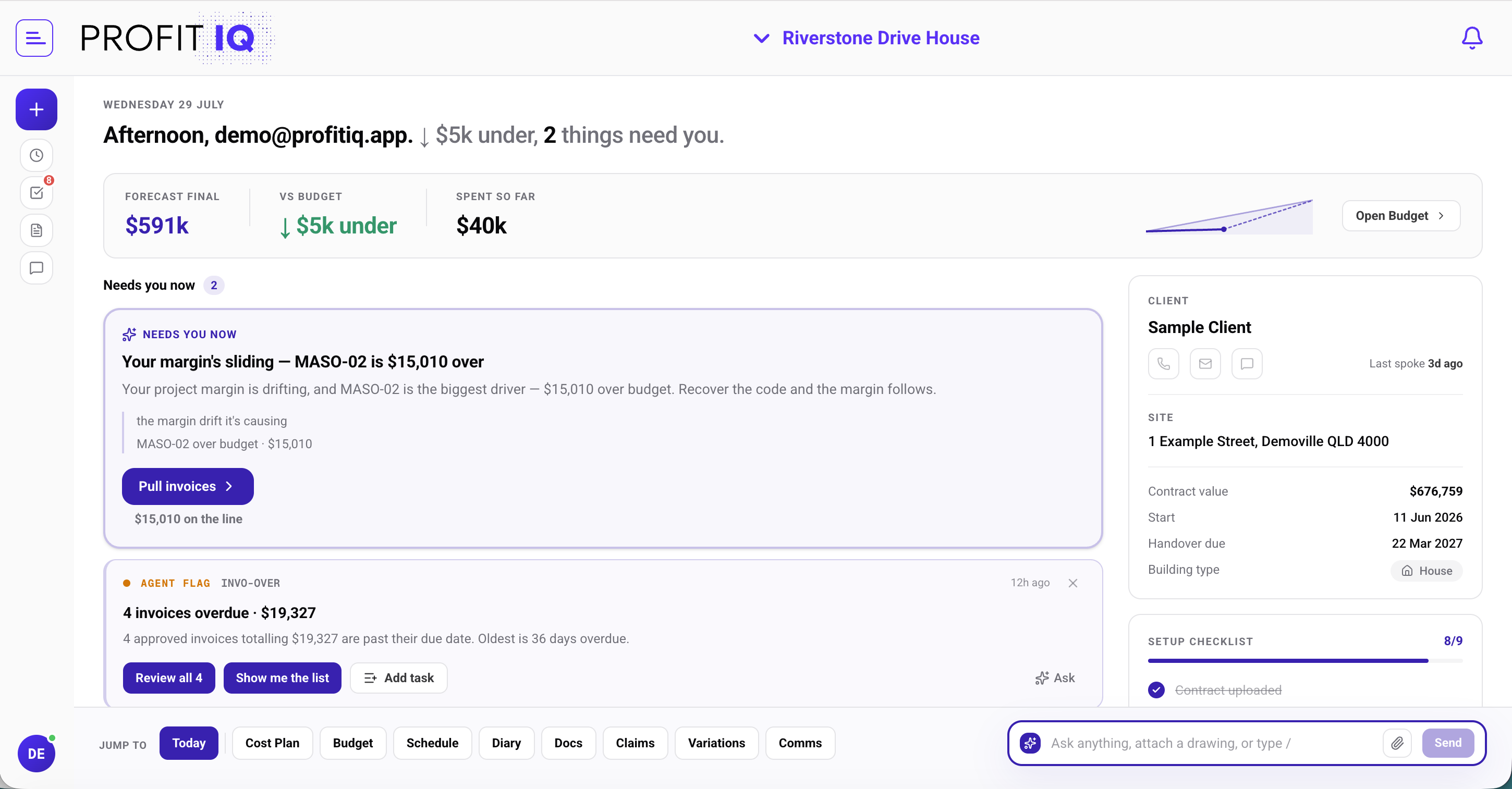Viewport: 1512px width, 789px height.
Task: Open the clock history icon in sidebar
Action: click(x=36, y=155)
